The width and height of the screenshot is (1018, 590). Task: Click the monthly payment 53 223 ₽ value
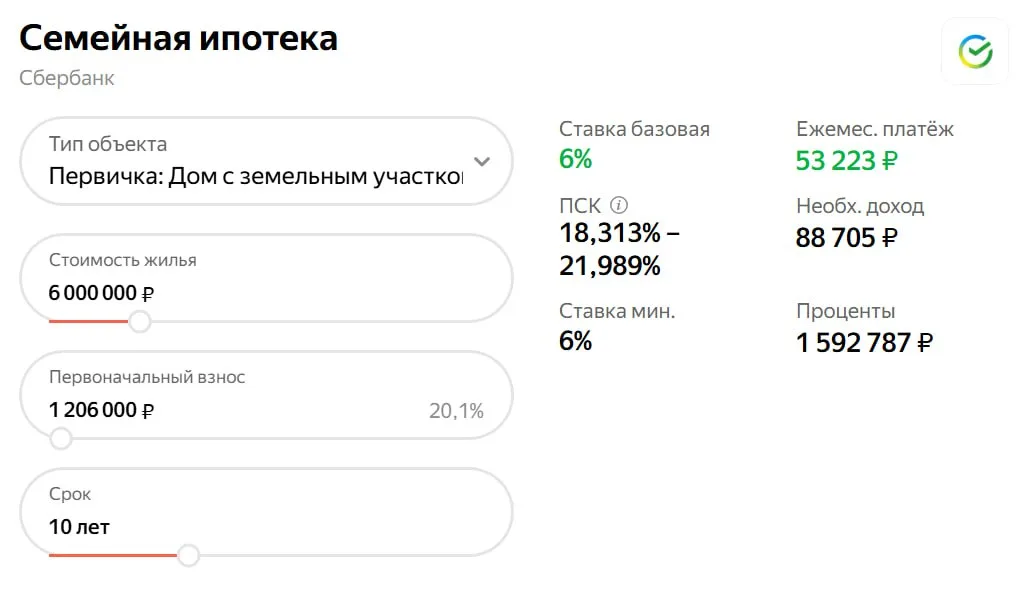click(846, 160)
